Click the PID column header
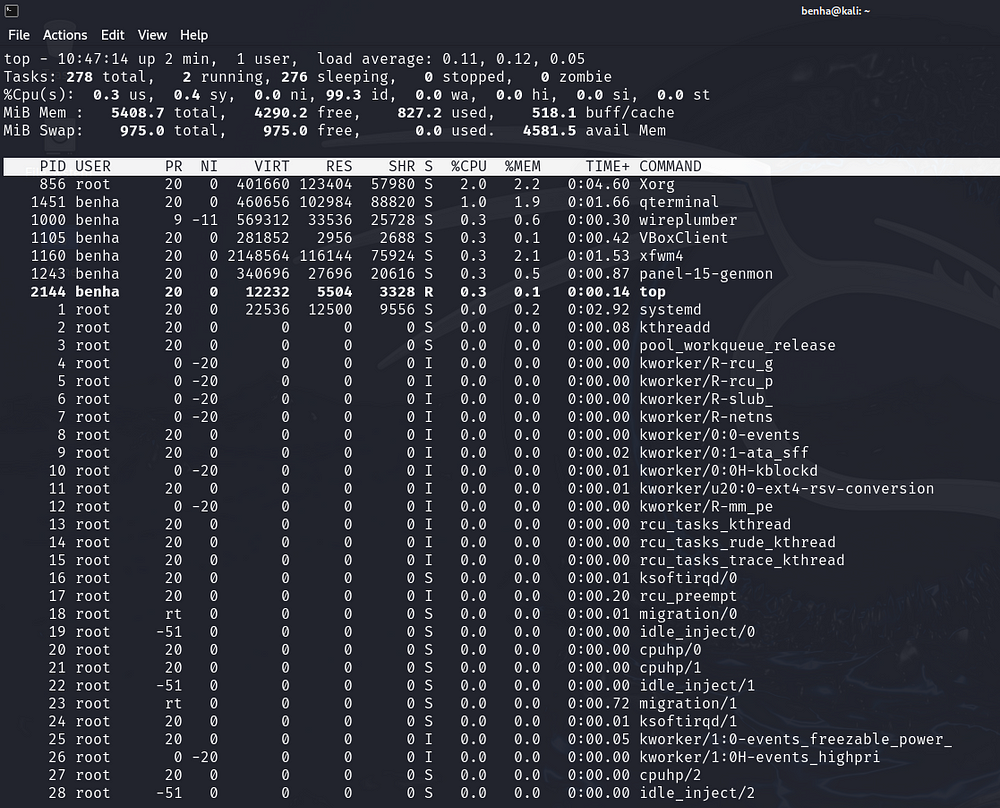 46,166
